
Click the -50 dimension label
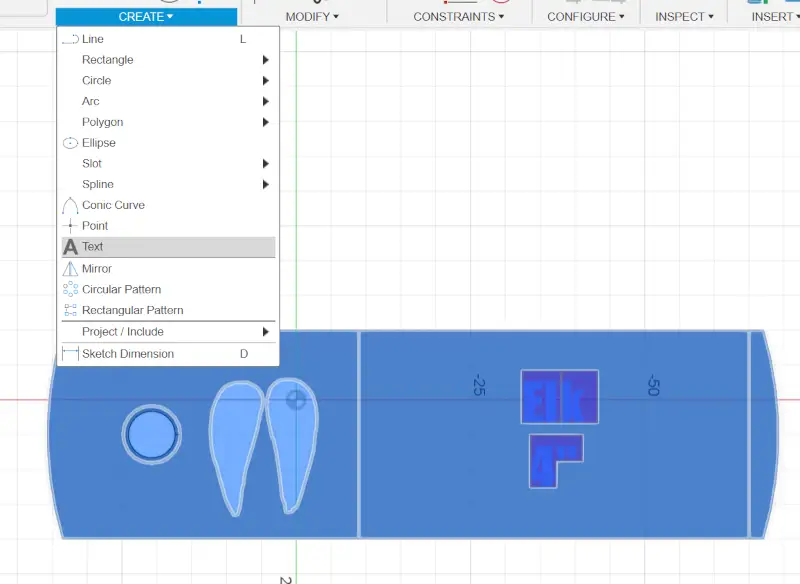click(654, 385)
